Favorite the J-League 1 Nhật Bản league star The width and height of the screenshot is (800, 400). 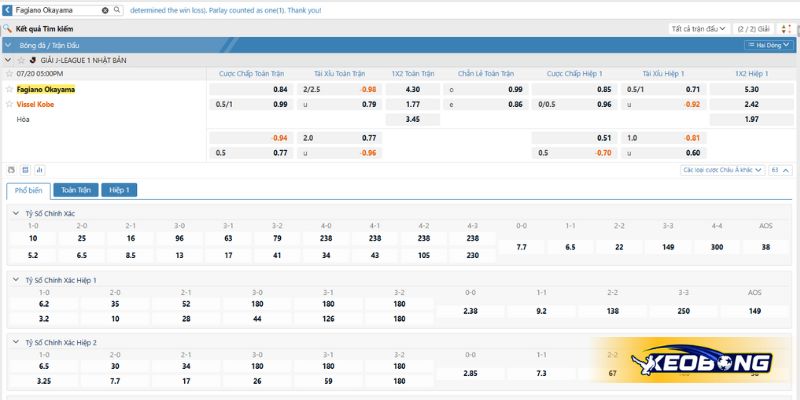(x=22, y=60)
